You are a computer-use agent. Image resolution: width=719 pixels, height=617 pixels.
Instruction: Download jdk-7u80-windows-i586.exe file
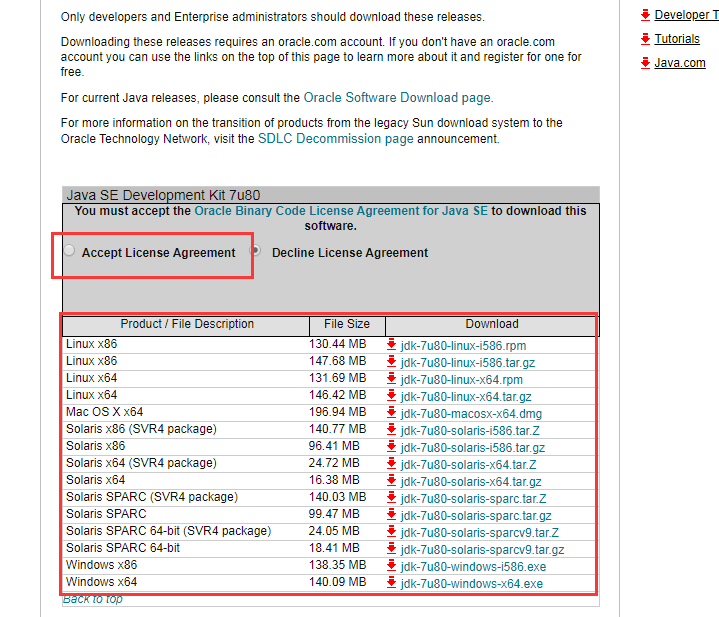tap(473, 567)
